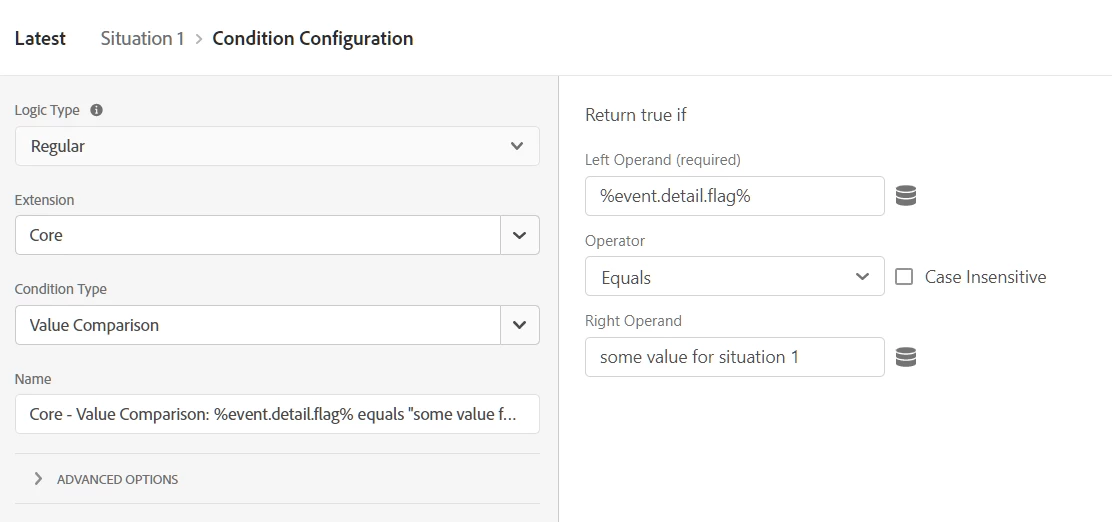Click the Name text field
Viewport: 1112px width, 522px height.
click(x=277, y=414)
